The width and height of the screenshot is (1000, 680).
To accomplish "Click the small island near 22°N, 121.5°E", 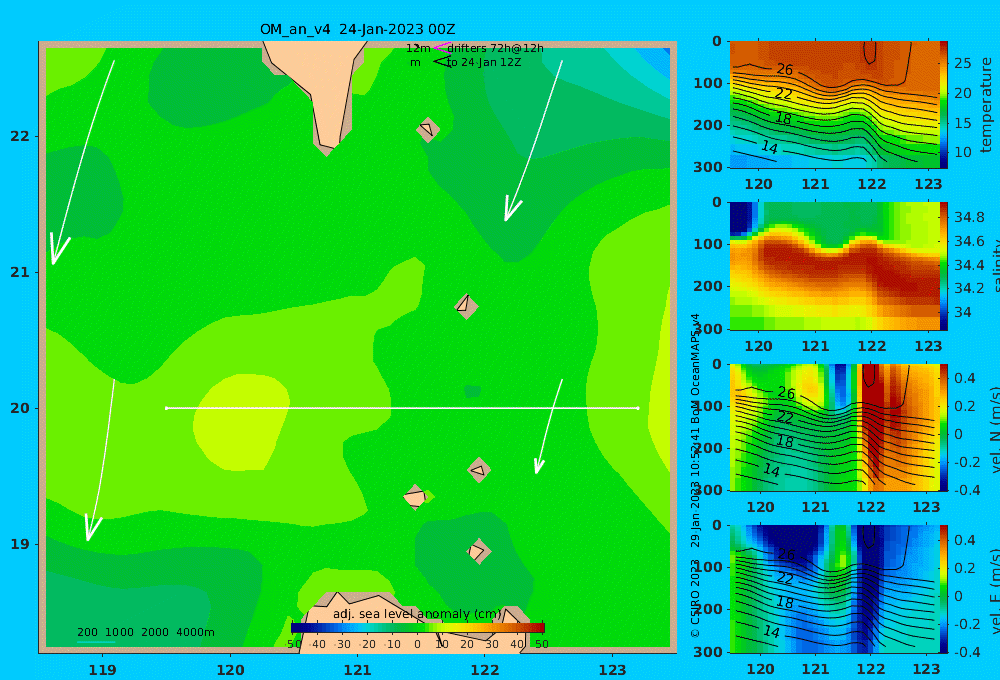I will click(428, 129).
